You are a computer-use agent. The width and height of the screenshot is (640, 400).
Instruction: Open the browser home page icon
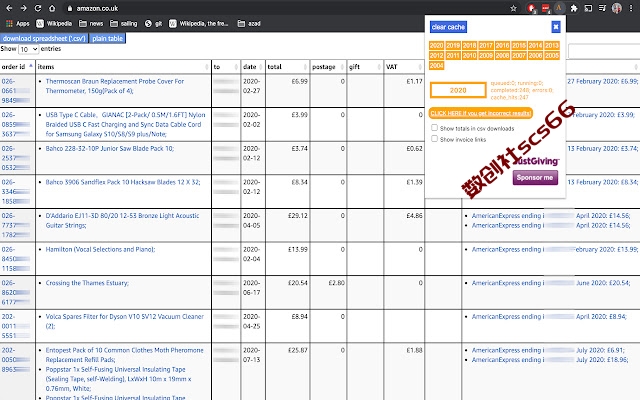click(x=52, y=8)
